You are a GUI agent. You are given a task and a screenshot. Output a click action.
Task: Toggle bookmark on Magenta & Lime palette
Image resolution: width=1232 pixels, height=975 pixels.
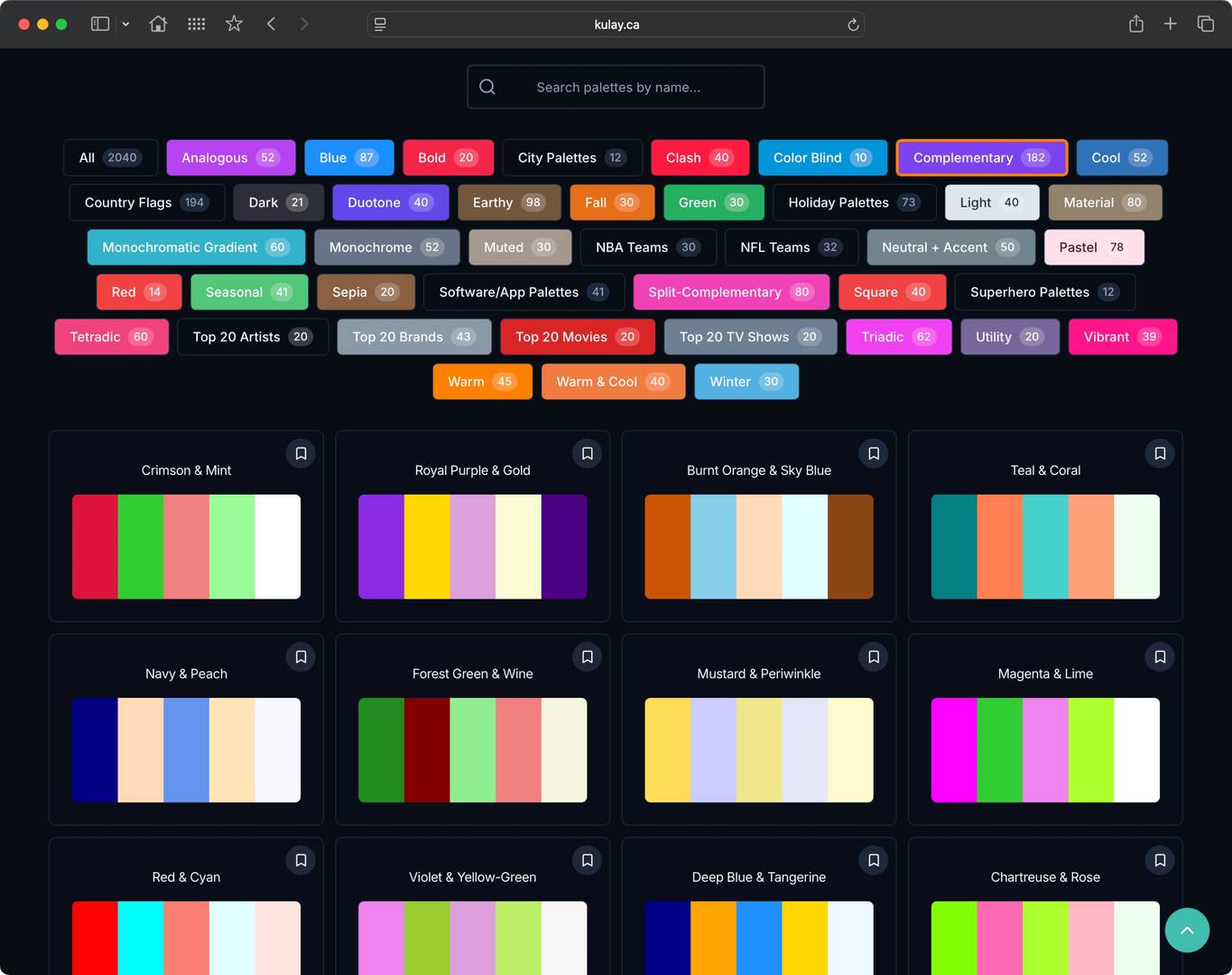pos(1160,657)
